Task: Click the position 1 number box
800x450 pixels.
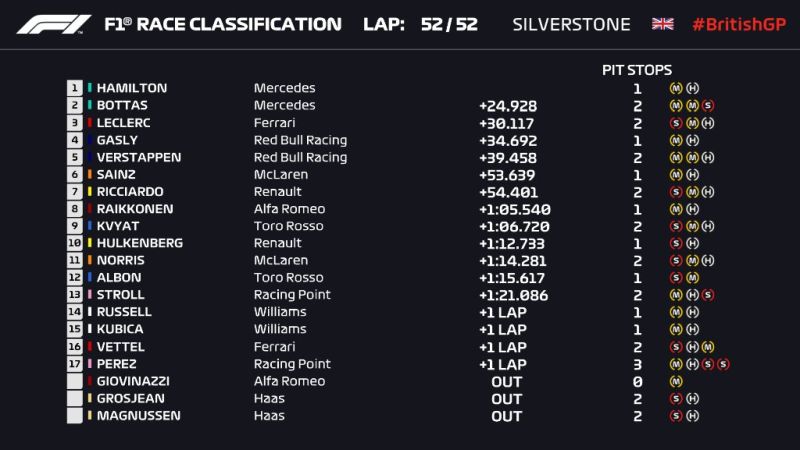Action: 74,88
